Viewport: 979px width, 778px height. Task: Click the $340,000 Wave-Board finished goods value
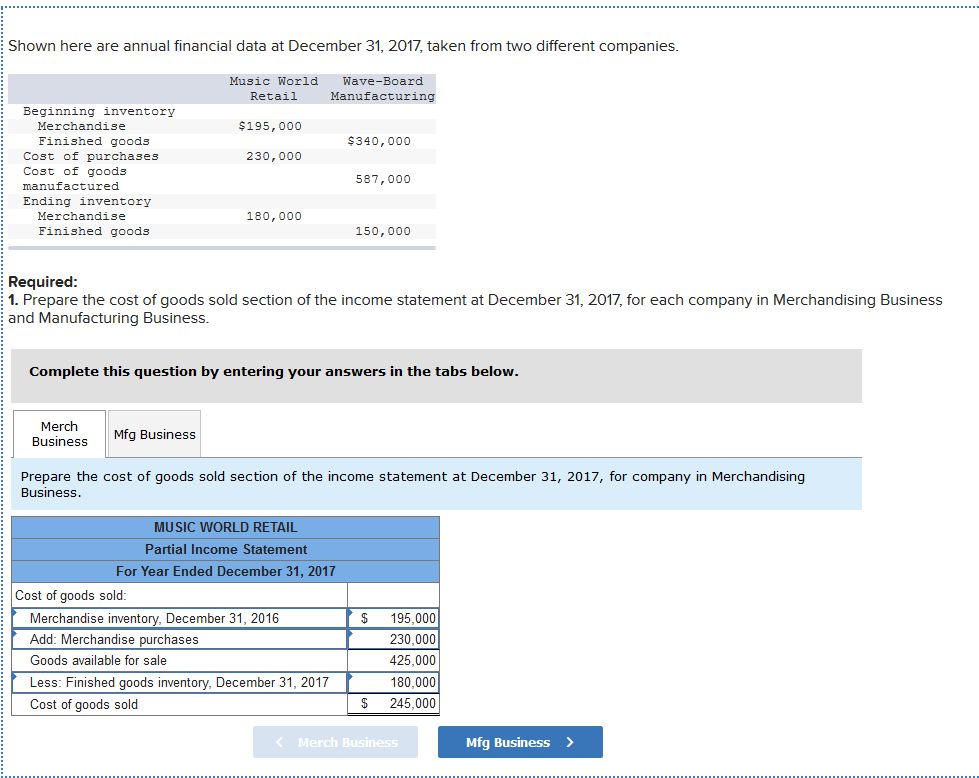click(379, 141)
